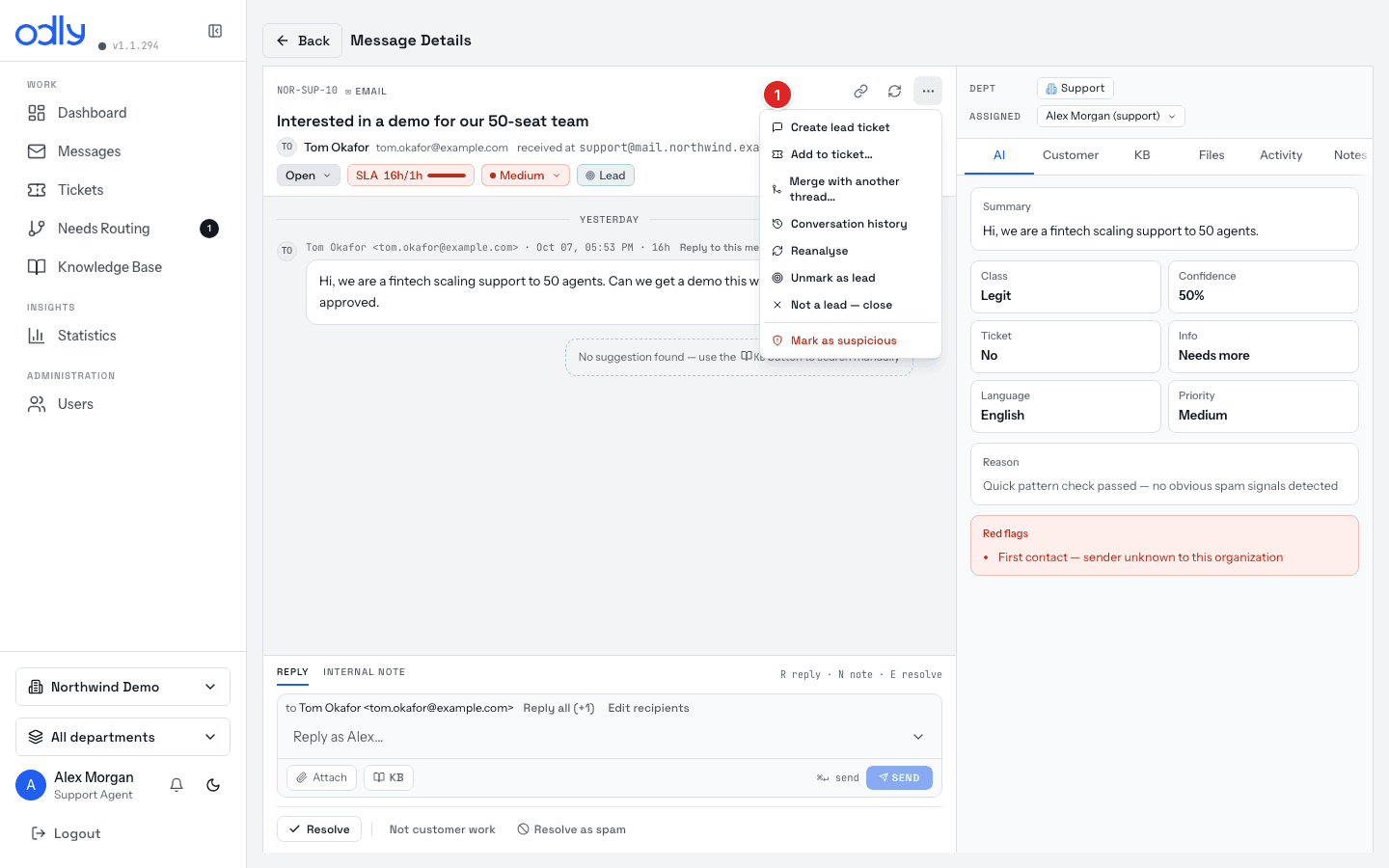Open Needs Routing queue

[123, 229]
